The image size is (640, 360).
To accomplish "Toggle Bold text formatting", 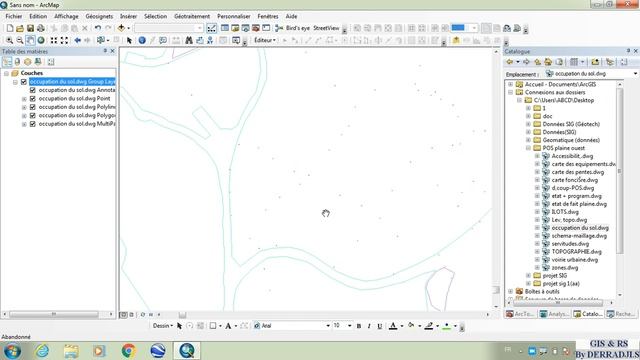I will click(359, 326).
